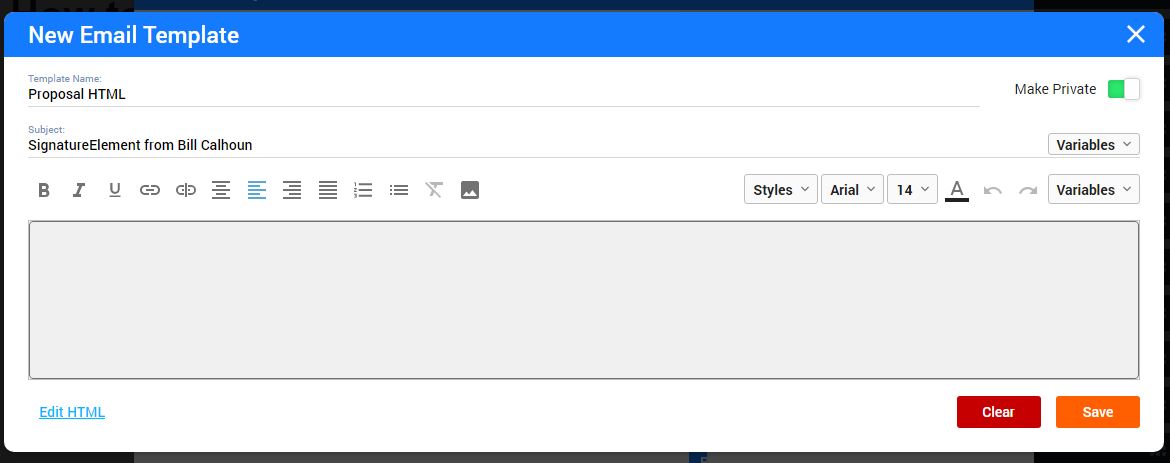Disable the Make Private switch

point(1123,89)
